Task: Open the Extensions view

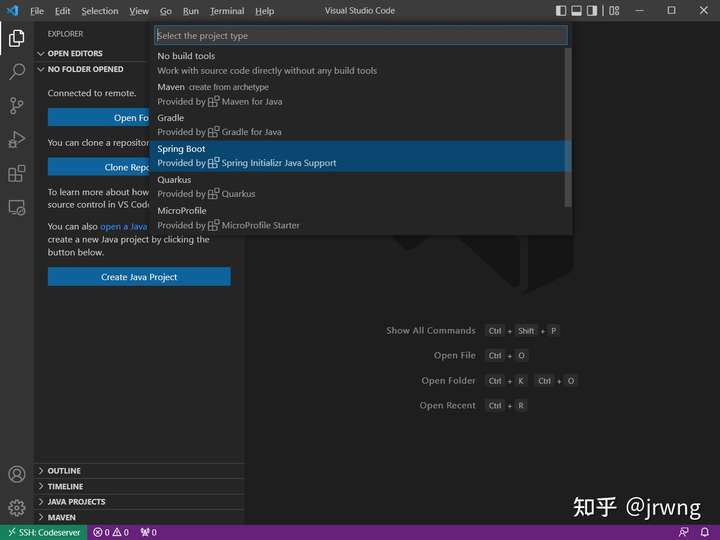Action: coord(17,174)
